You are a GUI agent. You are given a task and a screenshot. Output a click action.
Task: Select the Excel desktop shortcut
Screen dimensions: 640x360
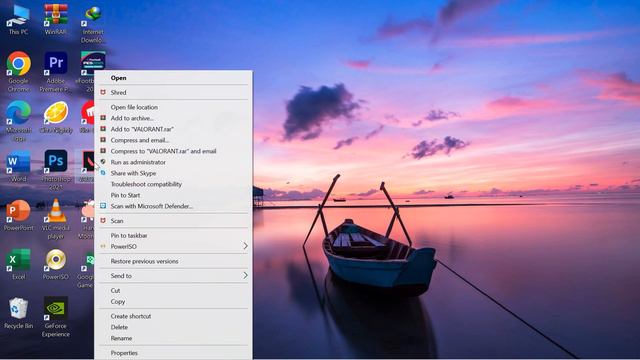point(18,264)
